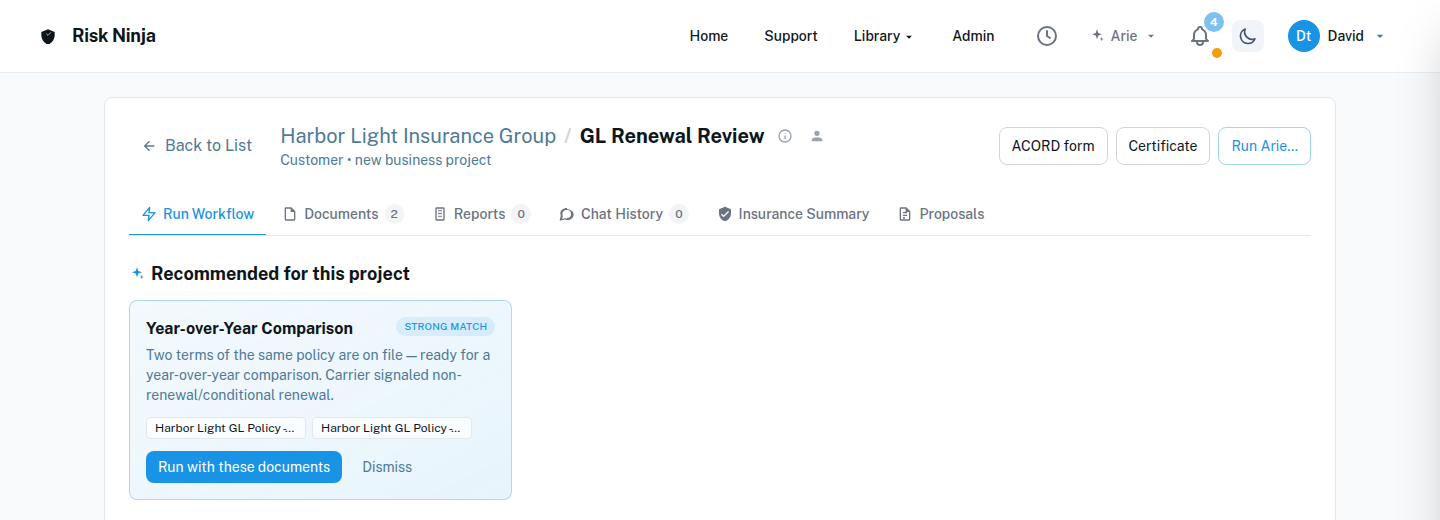This screenshot has width=1440, height=520.
Task: Click the info icon beside GL Renewal Review
Action: pos(785,136)
